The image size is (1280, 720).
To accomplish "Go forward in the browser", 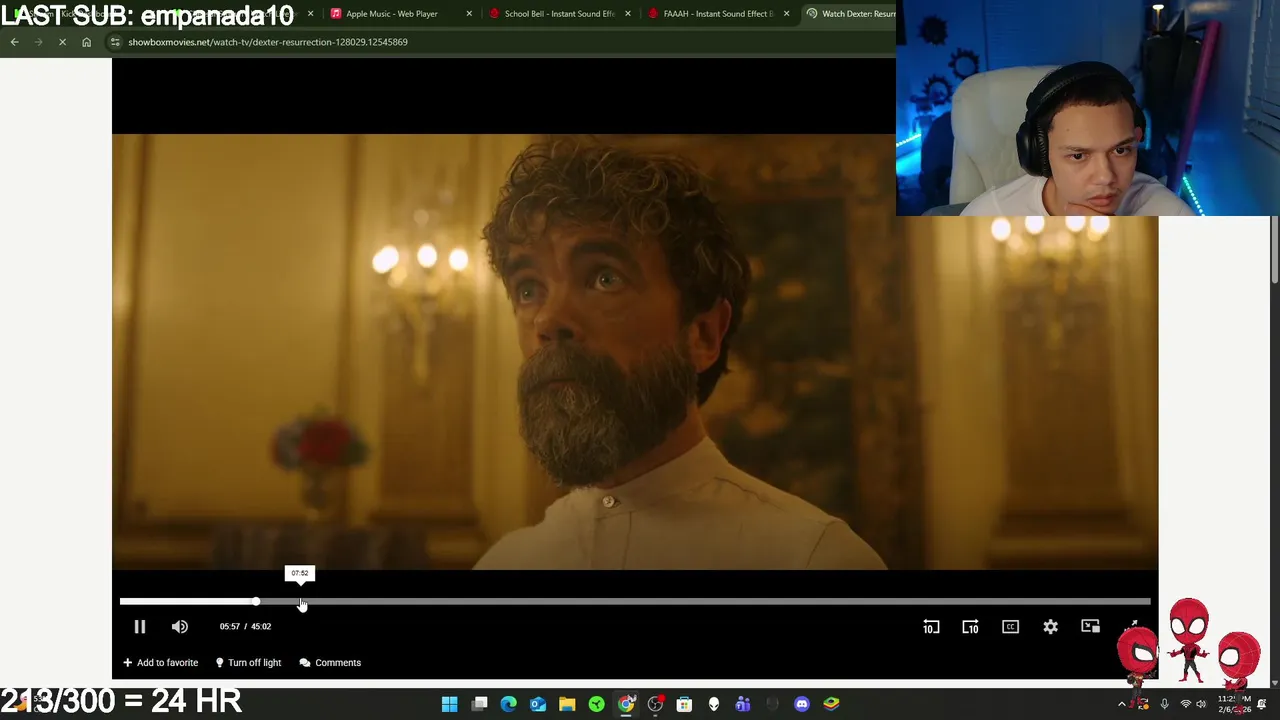I will (x=38, y=42).
